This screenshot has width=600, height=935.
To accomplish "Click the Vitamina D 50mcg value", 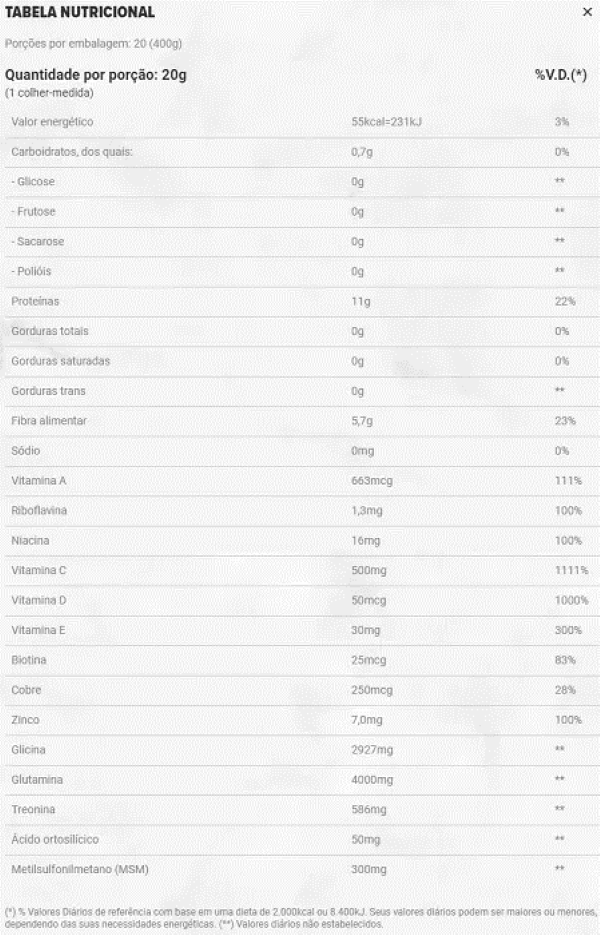I will [369, 600].
